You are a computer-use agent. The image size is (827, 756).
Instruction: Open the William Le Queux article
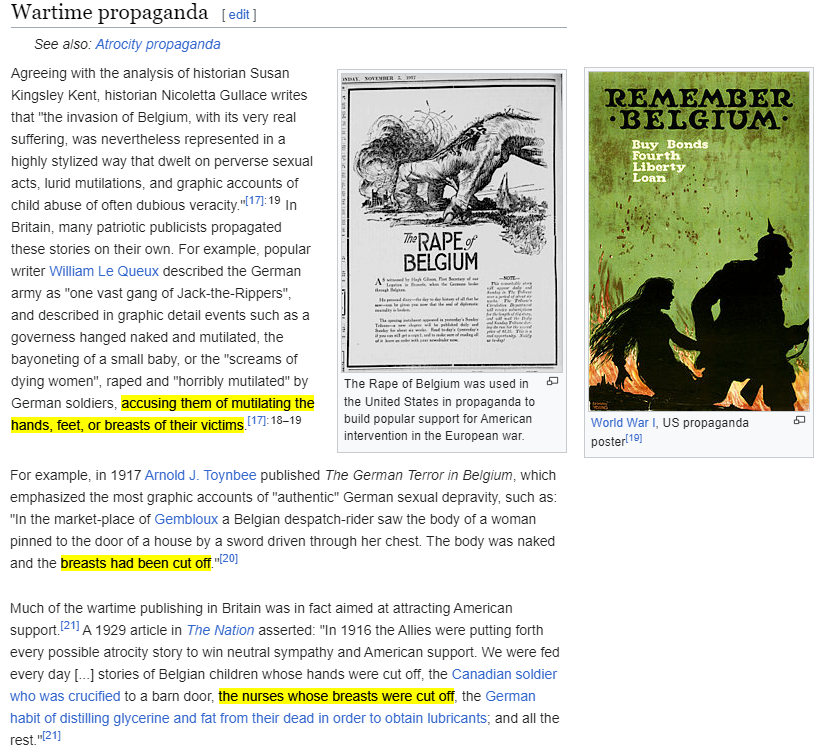(104, 271)
